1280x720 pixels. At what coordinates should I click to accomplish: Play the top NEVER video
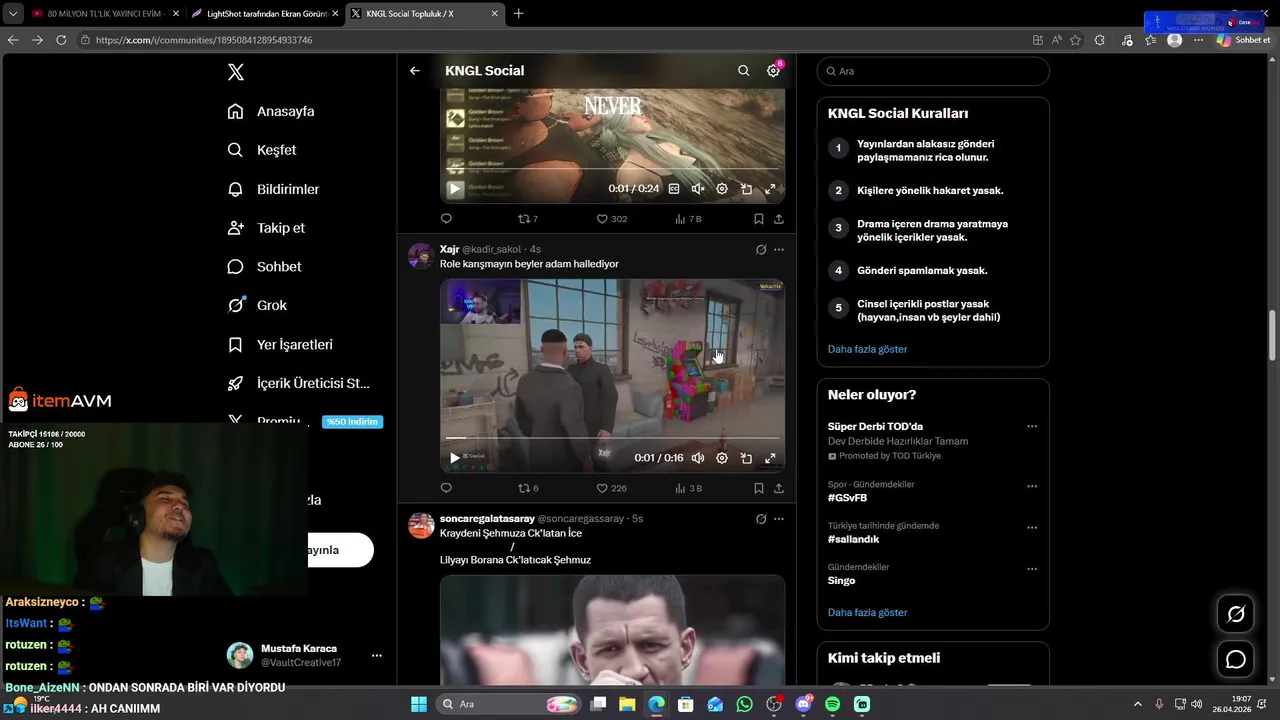point(455,189)
